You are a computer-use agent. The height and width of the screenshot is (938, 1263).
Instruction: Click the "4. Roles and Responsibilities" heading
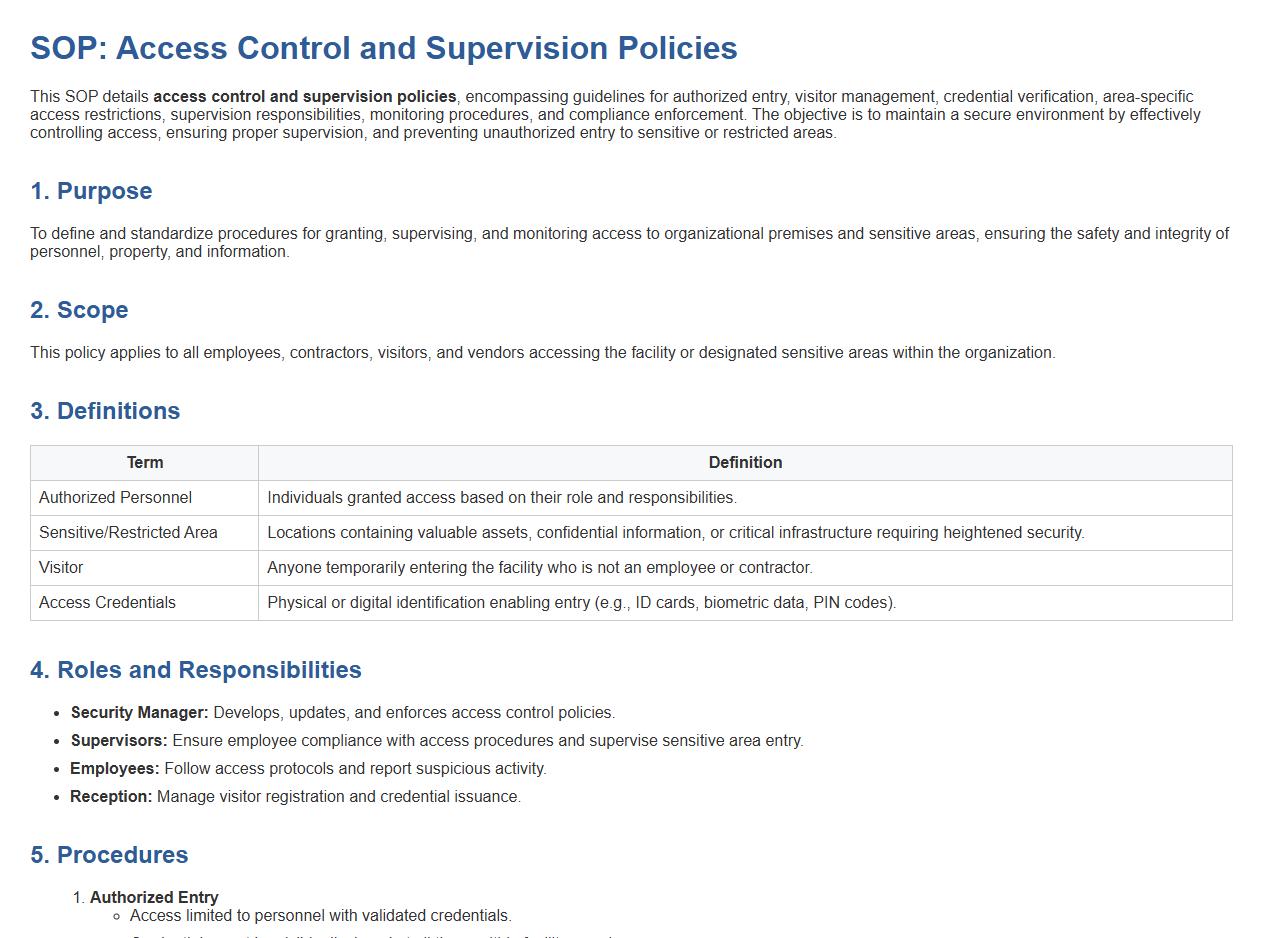(196, 670)
